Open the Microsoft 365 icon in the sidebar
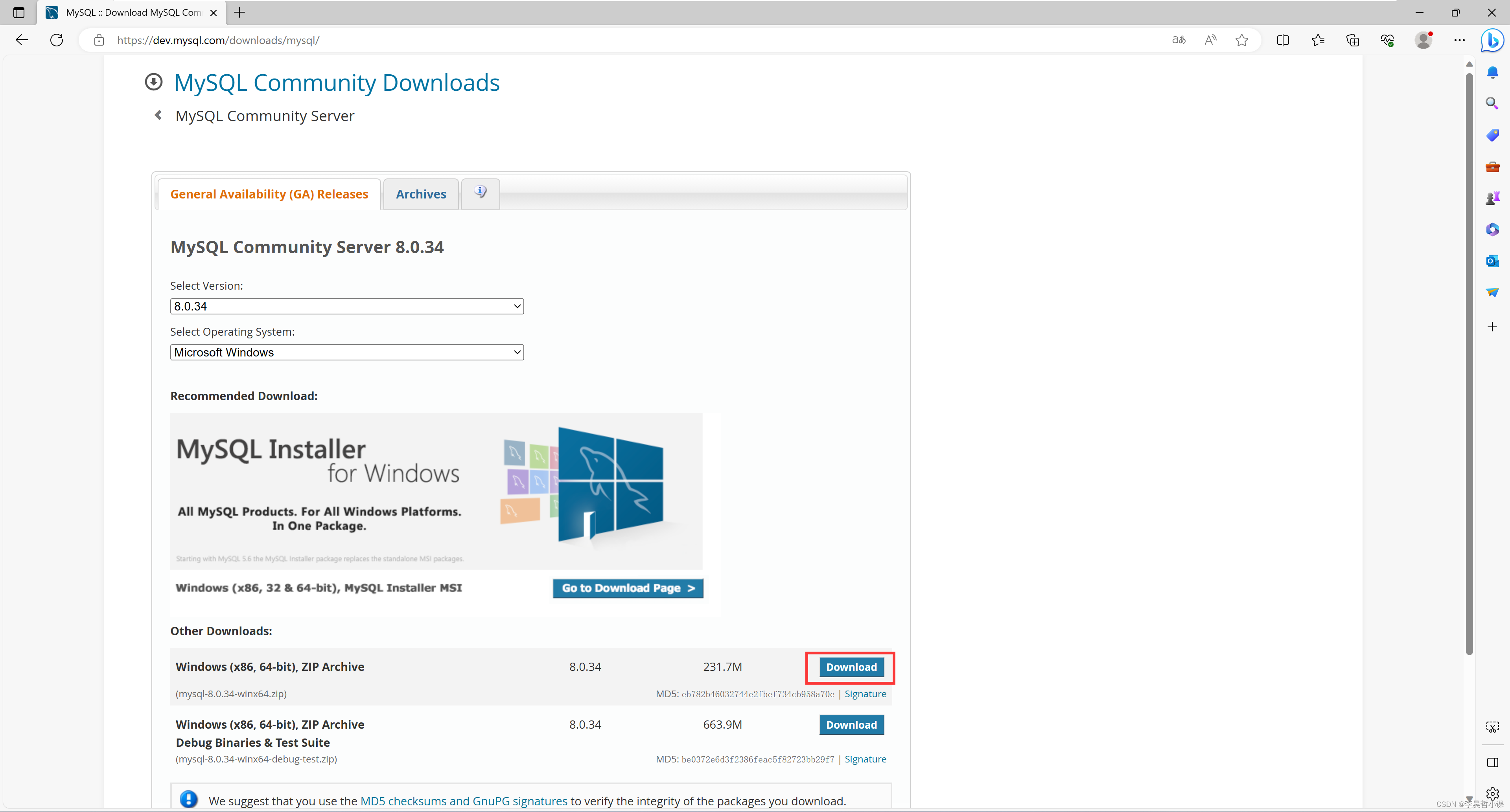The height and width of the screenshot is (812, 1510). [1492, 229]
